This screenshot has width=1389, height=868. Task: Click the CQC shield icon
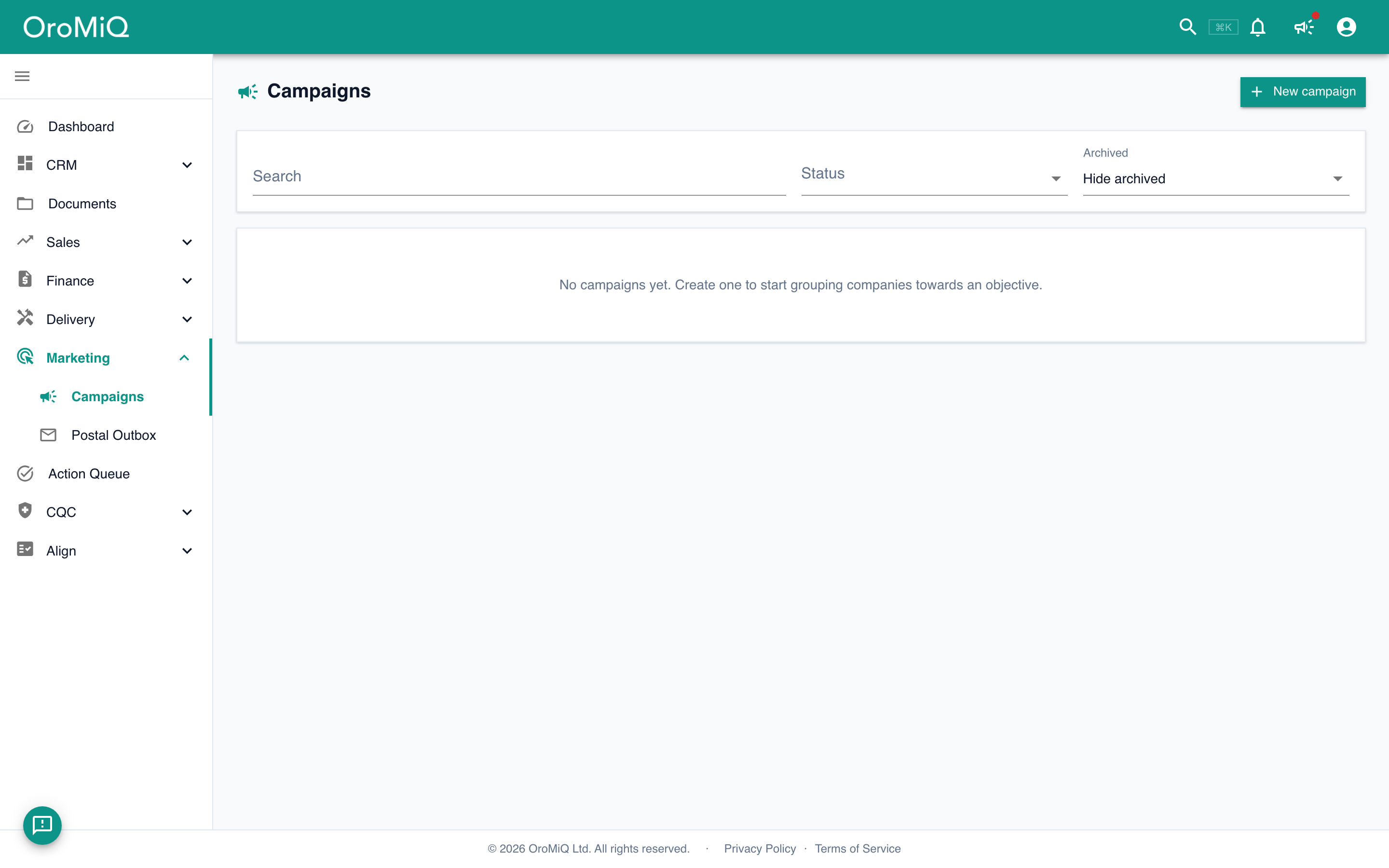pyautogui.click(x=25, y=510)
